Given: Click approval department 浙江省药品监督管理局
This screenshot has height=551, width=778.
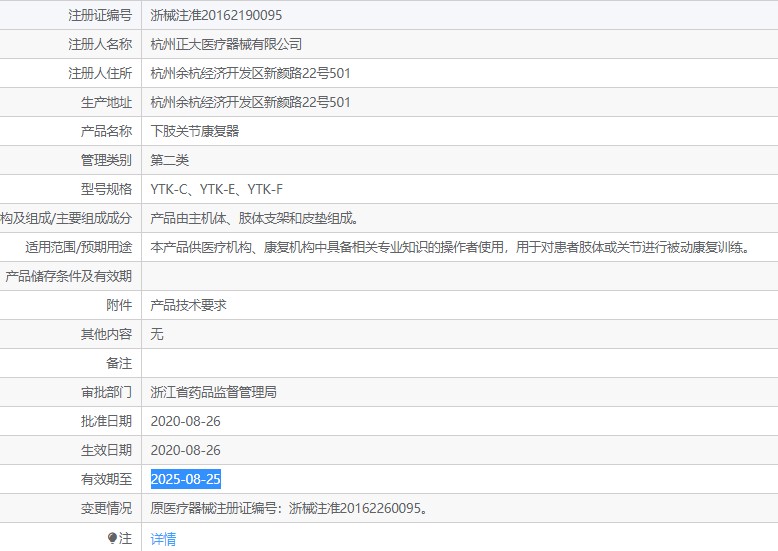Looking at the screenshot, I should click(213, 392).
